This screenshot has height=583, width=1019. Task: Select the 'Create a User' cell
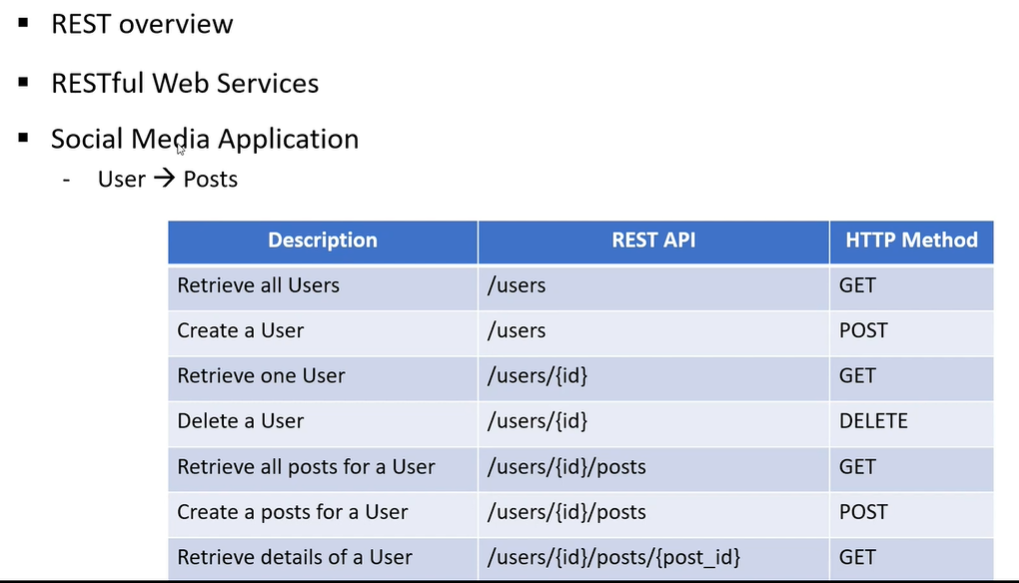(322, 331)
